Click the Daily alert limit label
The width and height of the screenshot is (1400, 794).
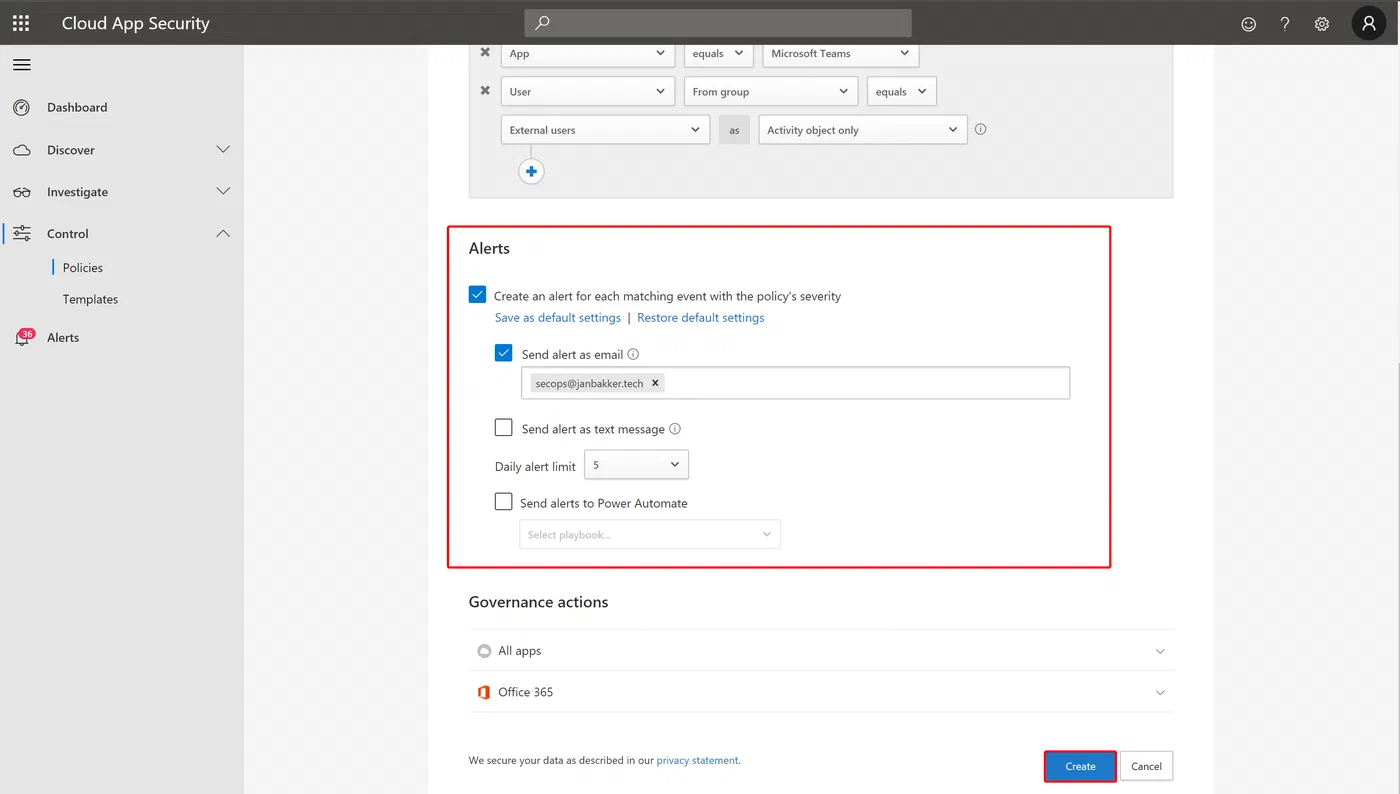[x=535, y=466]
